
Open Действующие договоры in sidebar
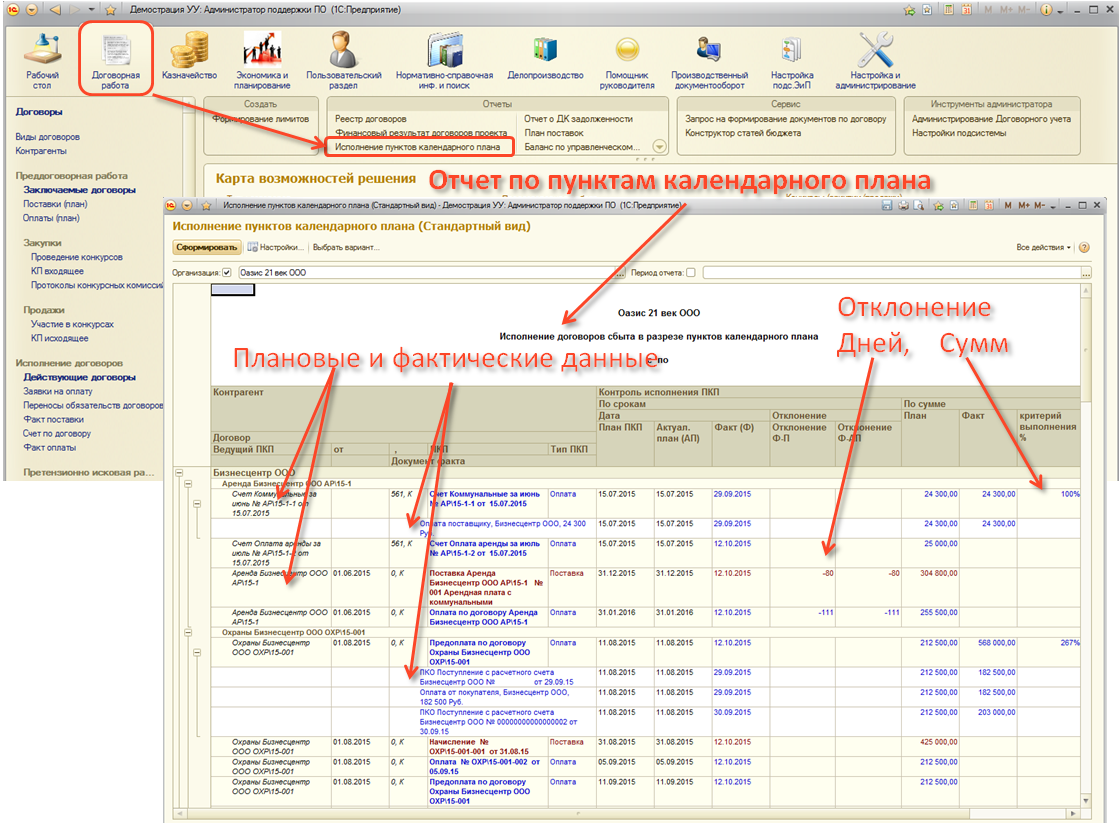click(80, 377)
